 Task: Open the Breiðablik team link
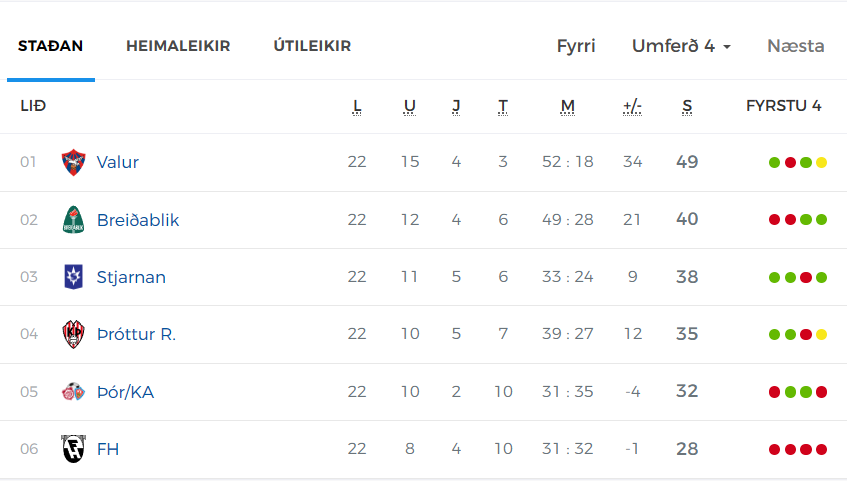coord(138,220)
